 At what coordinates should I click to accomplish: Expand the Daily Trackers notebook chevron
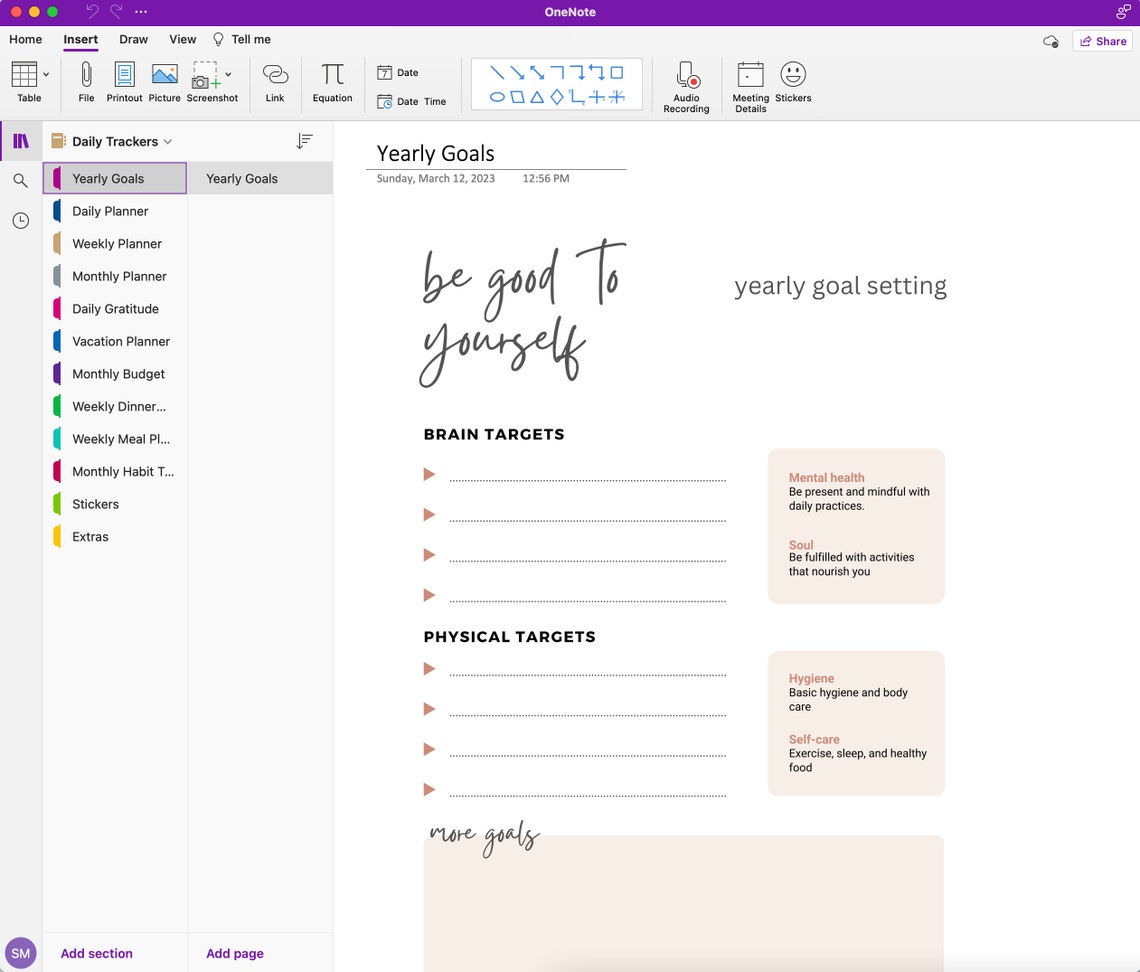[x=168, y=141]
